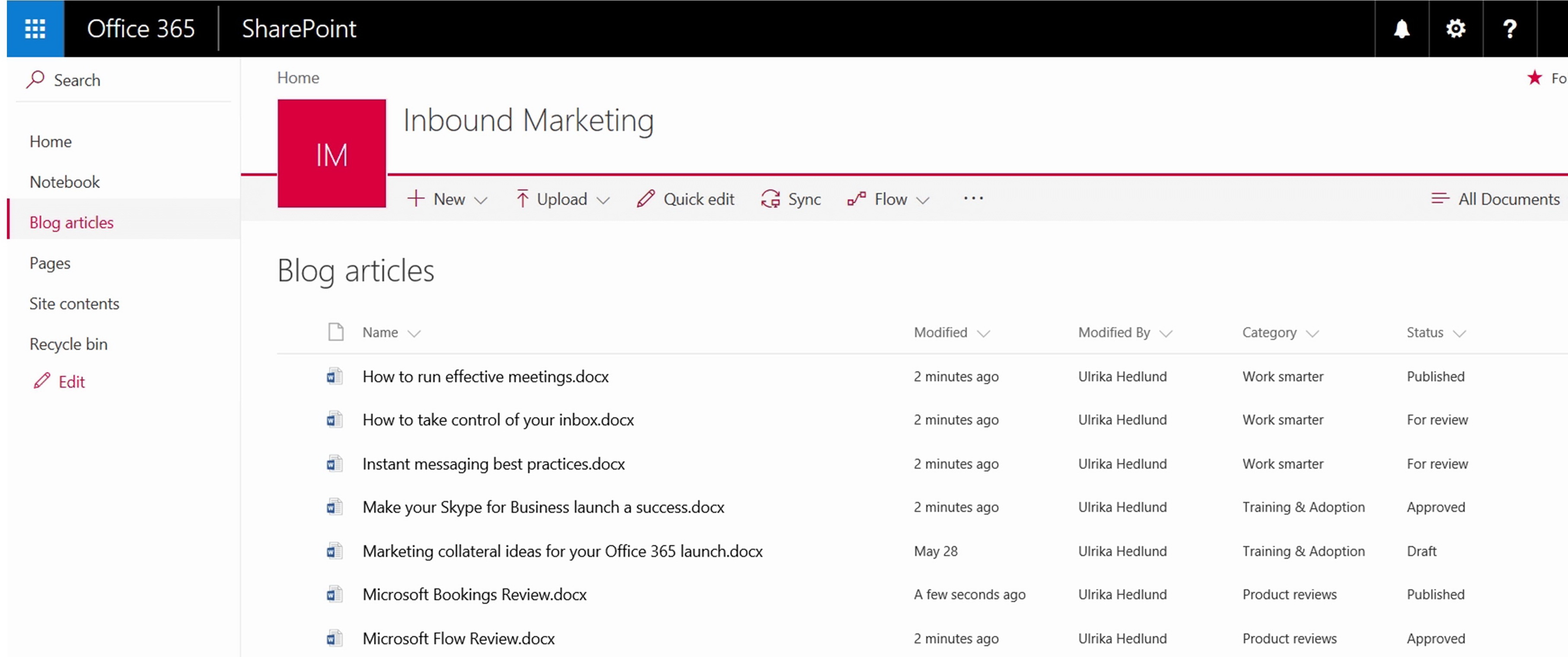Go to Site contents in sidebar
Viewport: 1568px width, 657px height.
pyautogui.click(x=74, y=303)
